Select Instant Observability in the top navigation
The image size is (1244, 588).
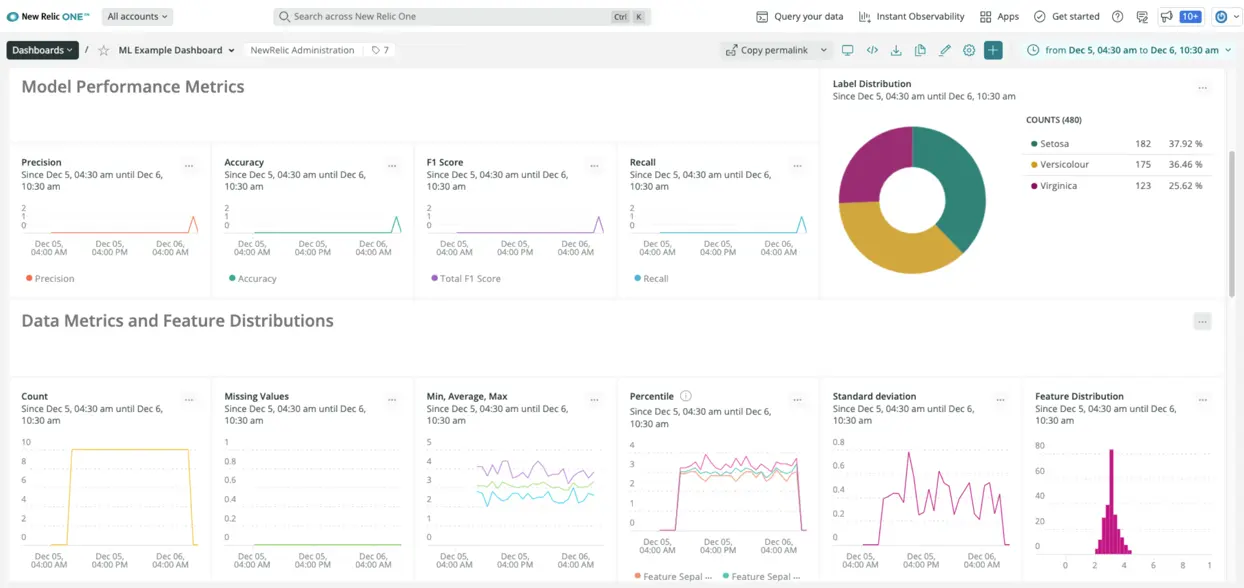916,16
